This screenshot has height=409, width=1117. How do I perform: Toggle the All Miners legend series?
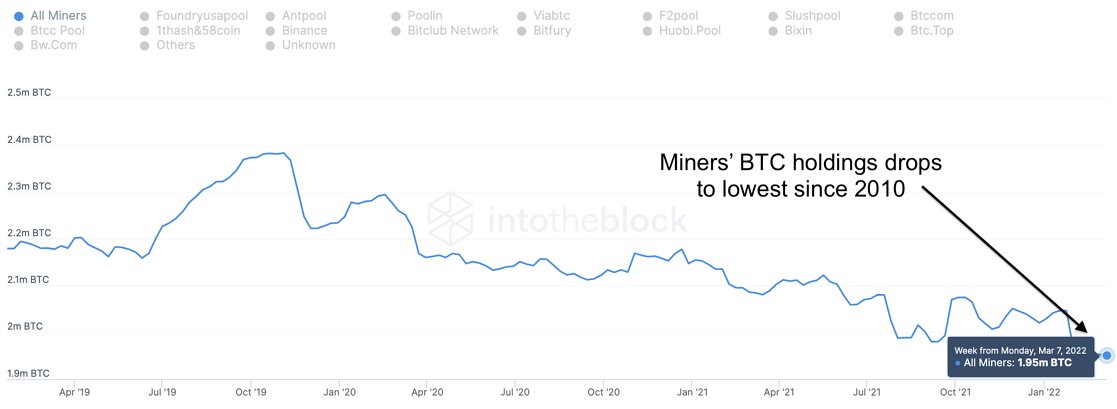(x=51, y=16)
